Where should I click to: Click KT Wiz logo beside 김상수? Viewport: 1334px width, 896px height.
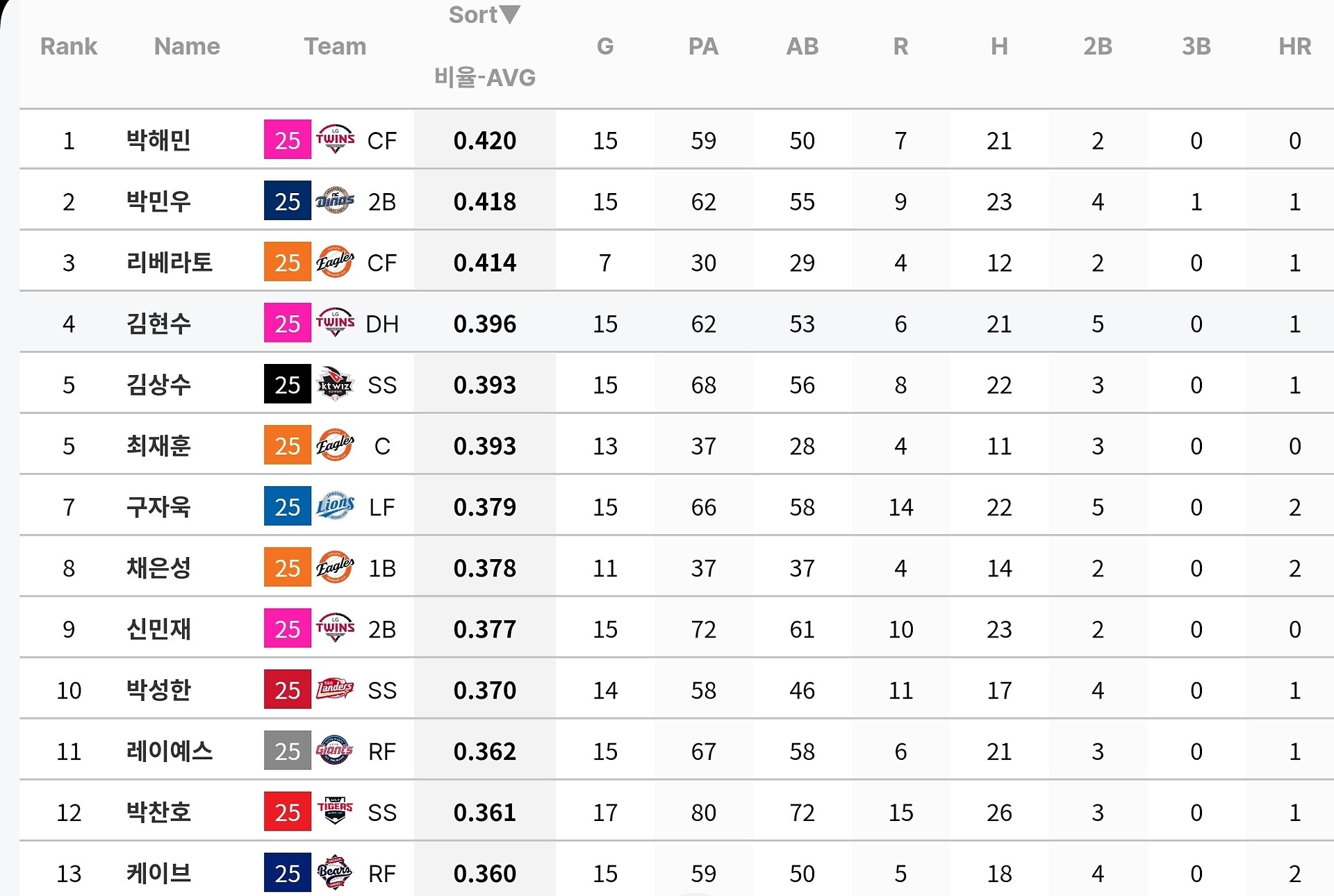pyautogui.click(x=335, y=384)
